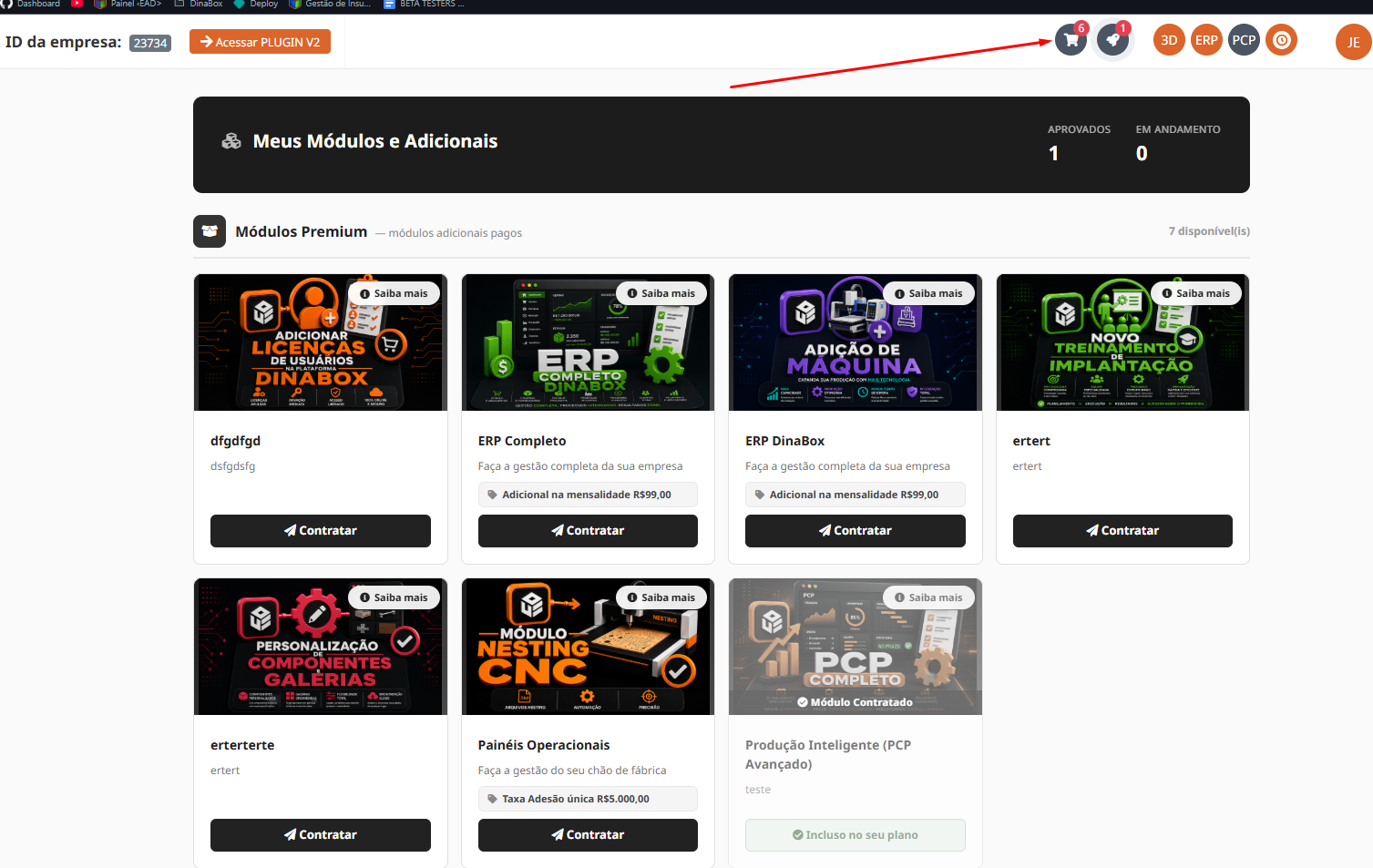Click the dsfgdsfg description text
The width and height of the screenshot is (1373, 868).
(x=232, y=466)
